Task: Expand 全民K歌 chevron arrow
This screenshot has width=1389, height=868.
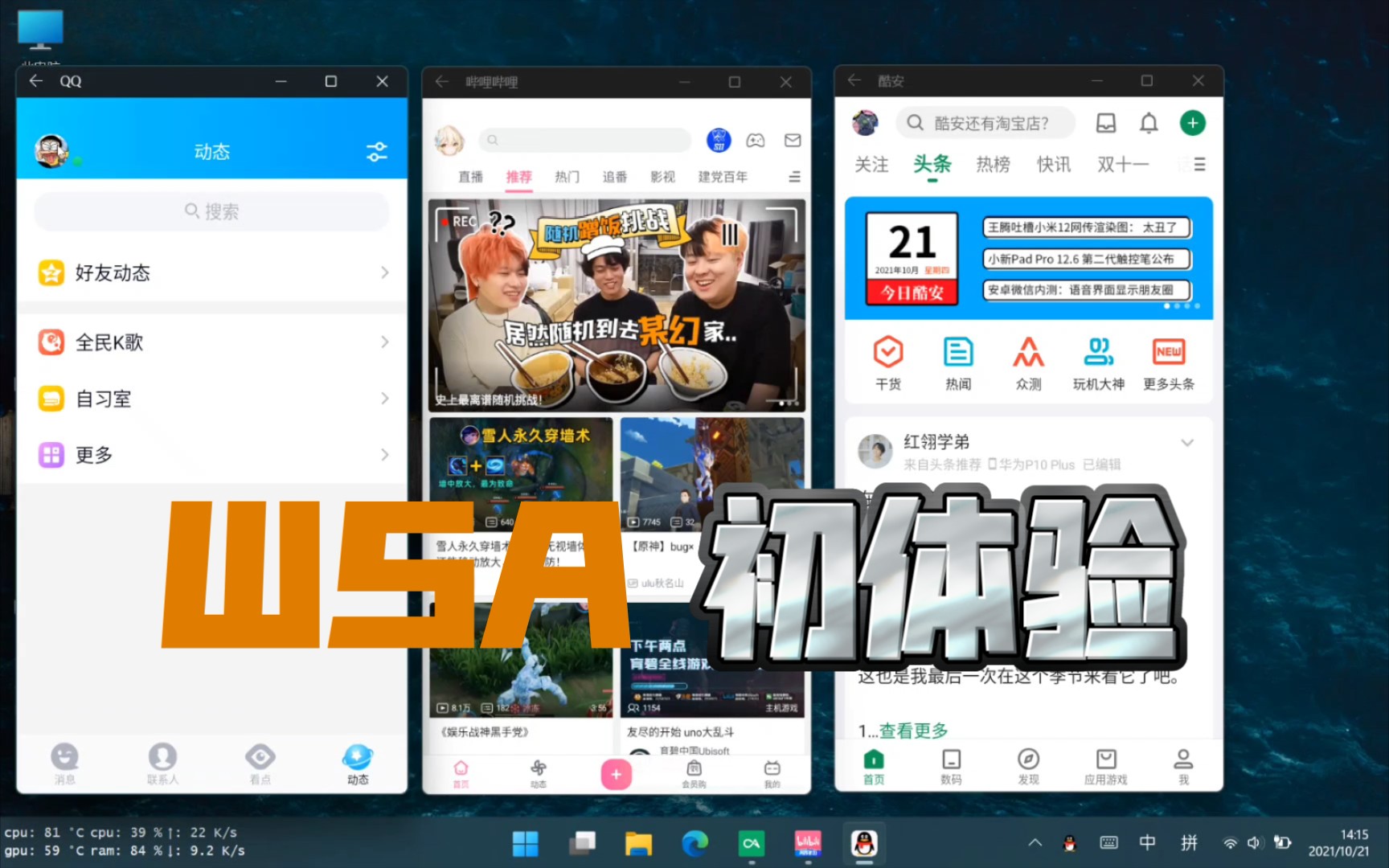Action: (x=385, y=342)
